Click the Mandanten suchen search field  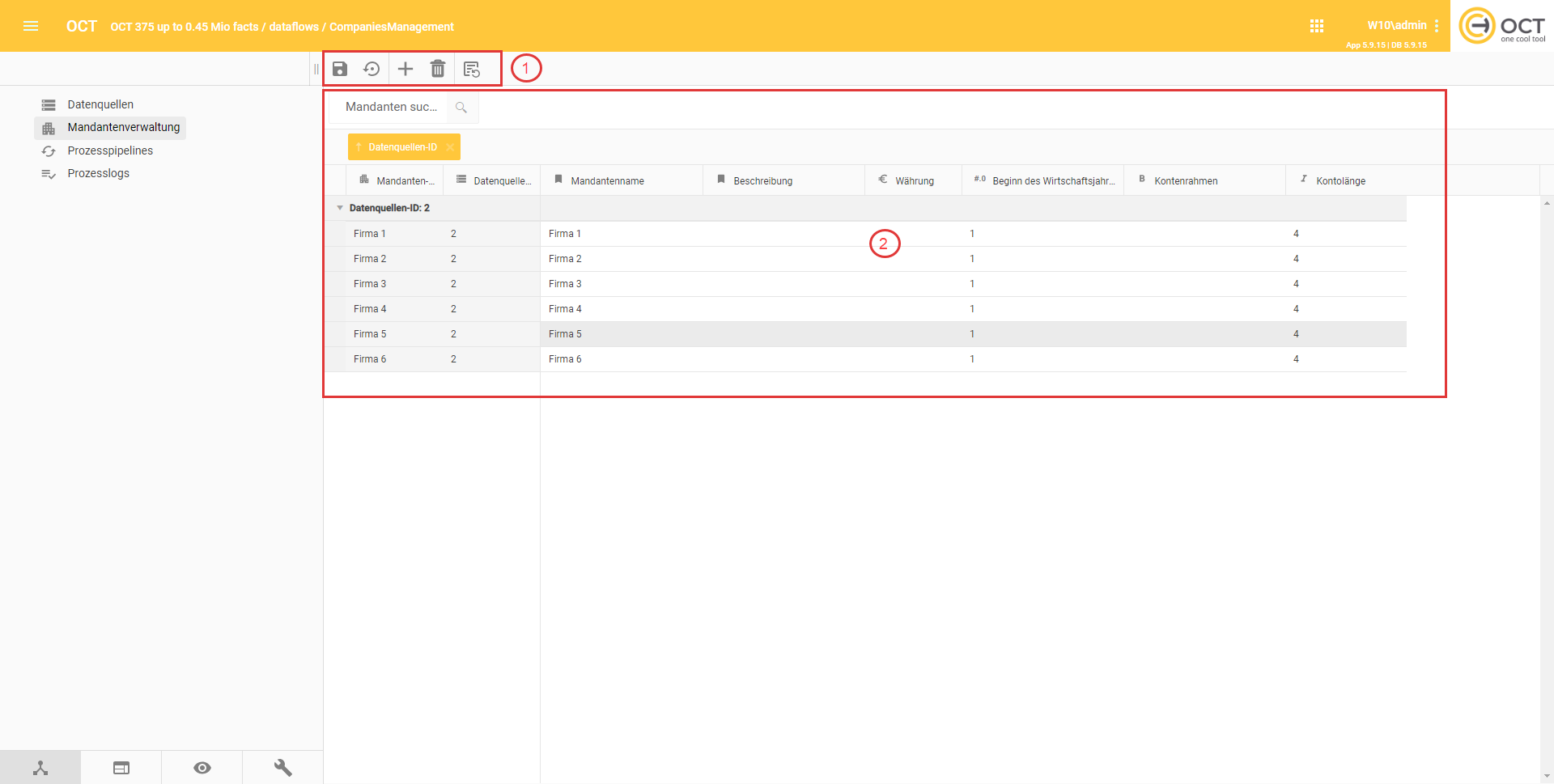[x=391, y=107]
